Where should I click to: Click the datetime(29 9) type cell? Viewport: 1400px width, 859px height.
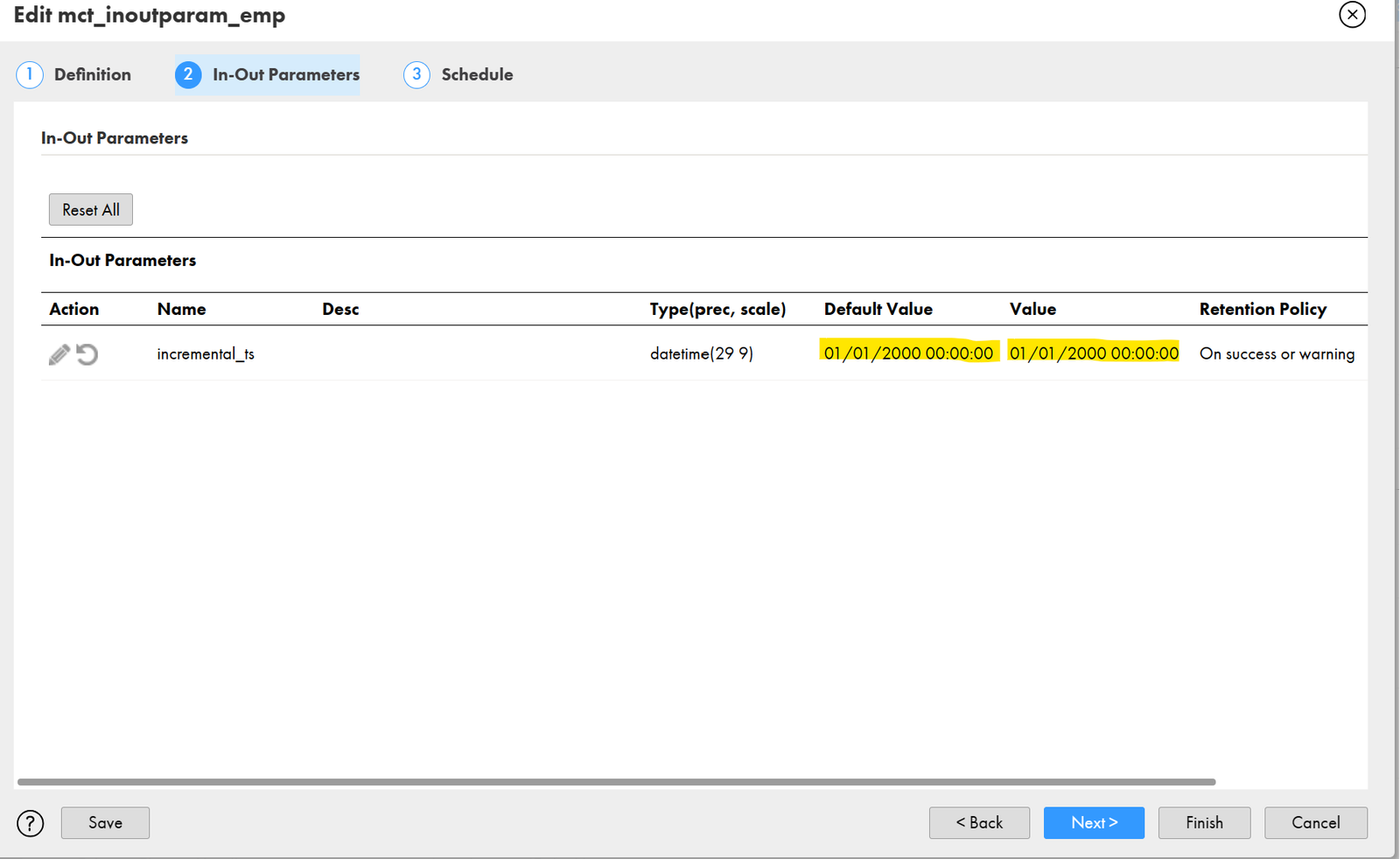click(701, 353)
